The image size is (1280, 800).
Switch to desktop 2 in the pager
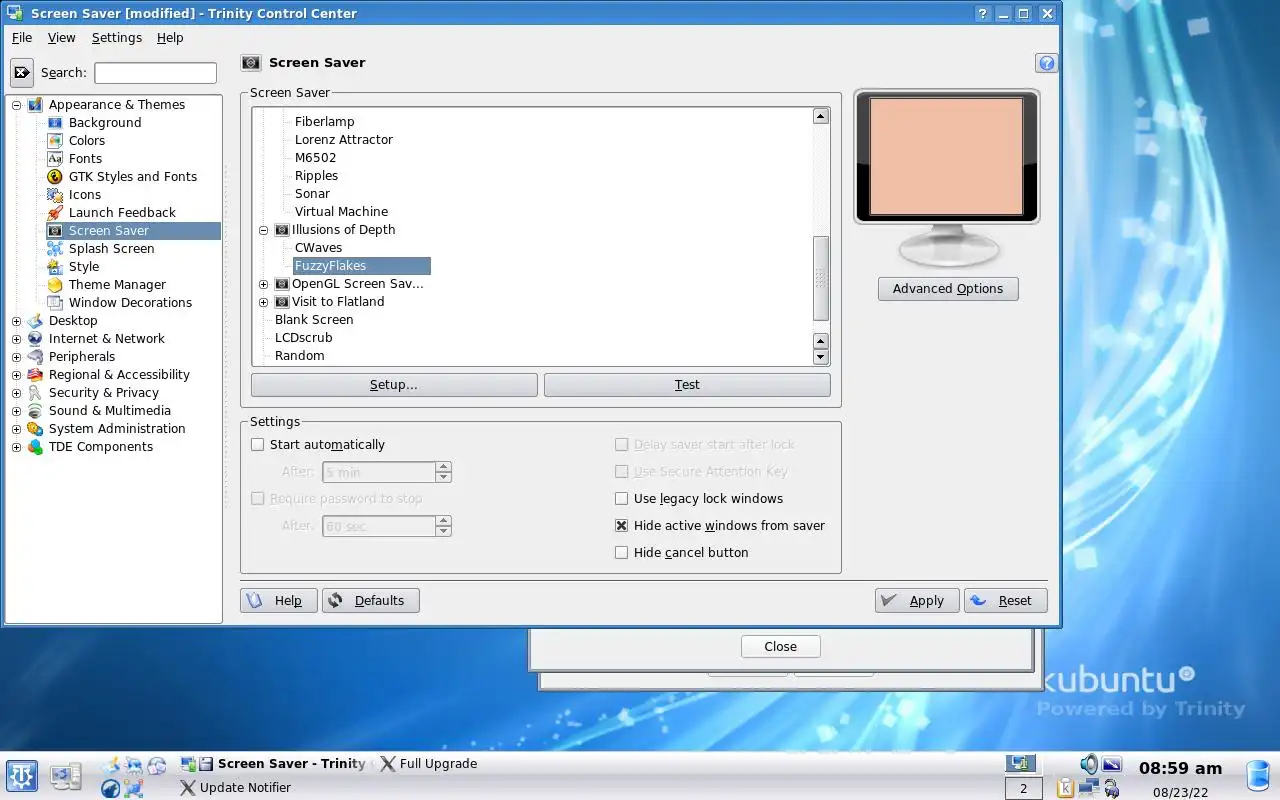pyautogui.click(x=1022, y=788)
